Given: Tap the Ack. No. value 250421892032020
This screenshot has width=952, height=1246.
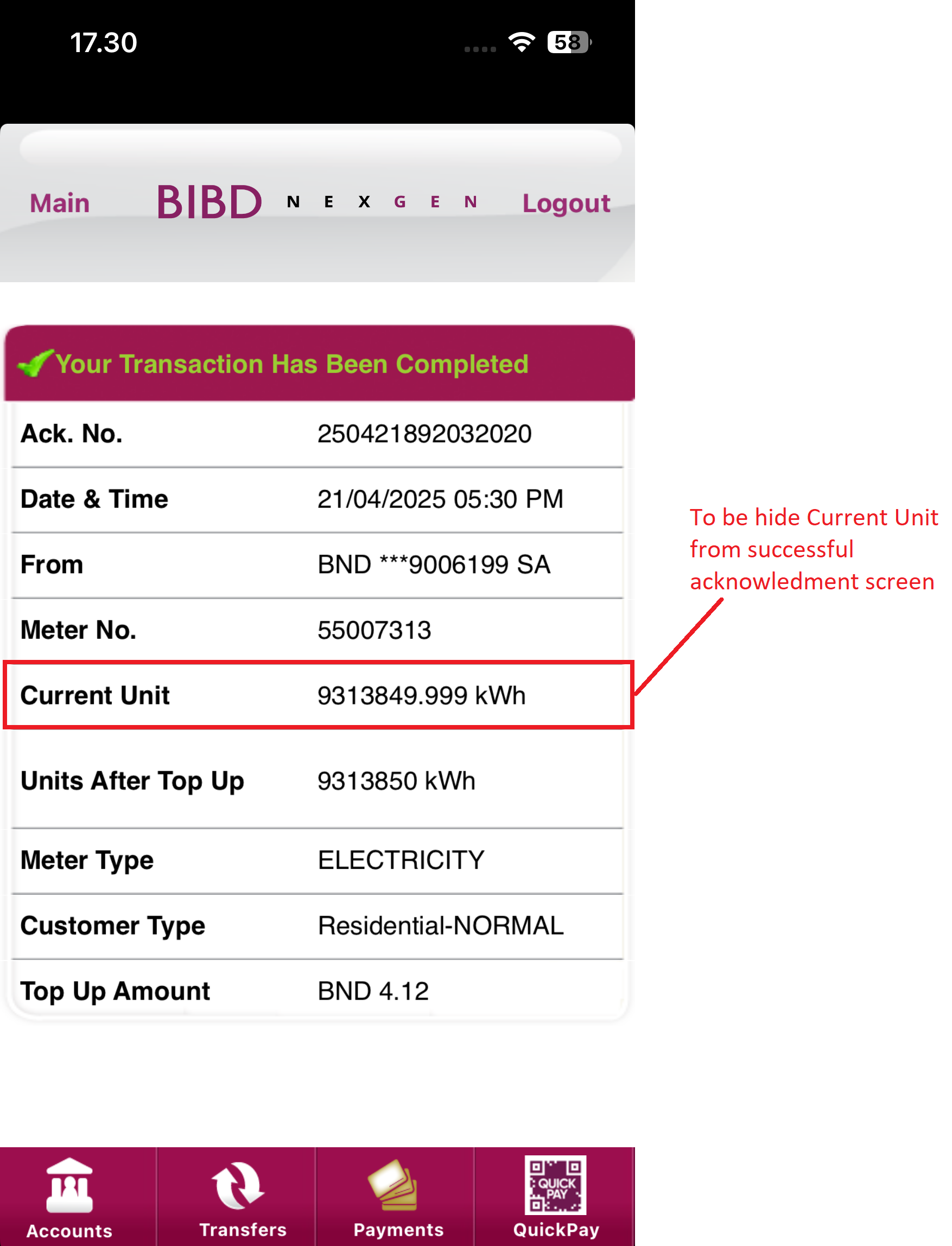Looking at the screenshot, I should pos(424,434).
